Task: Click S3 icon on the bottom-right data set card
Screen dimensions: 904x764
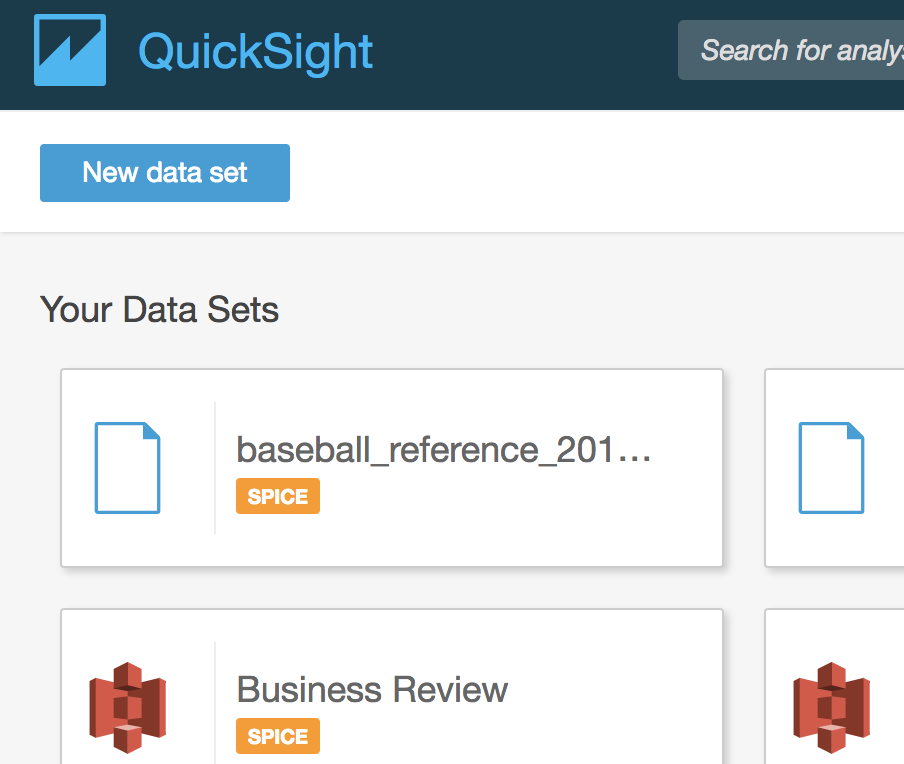Action: coord(831,707)
